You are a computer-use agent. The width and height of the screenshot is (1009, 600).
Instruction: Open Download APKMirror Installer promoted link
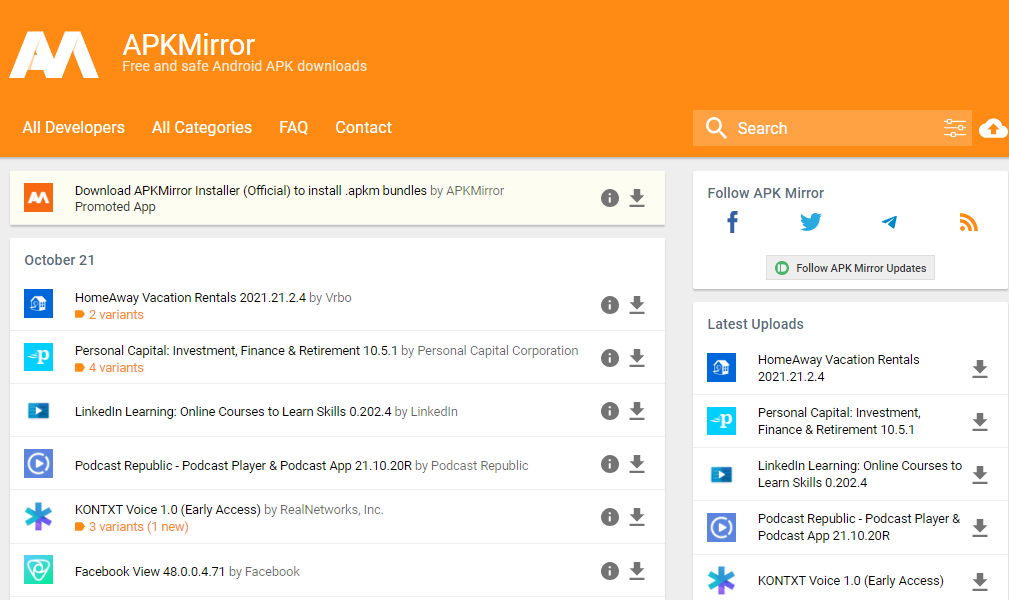[x=250, y=191]
